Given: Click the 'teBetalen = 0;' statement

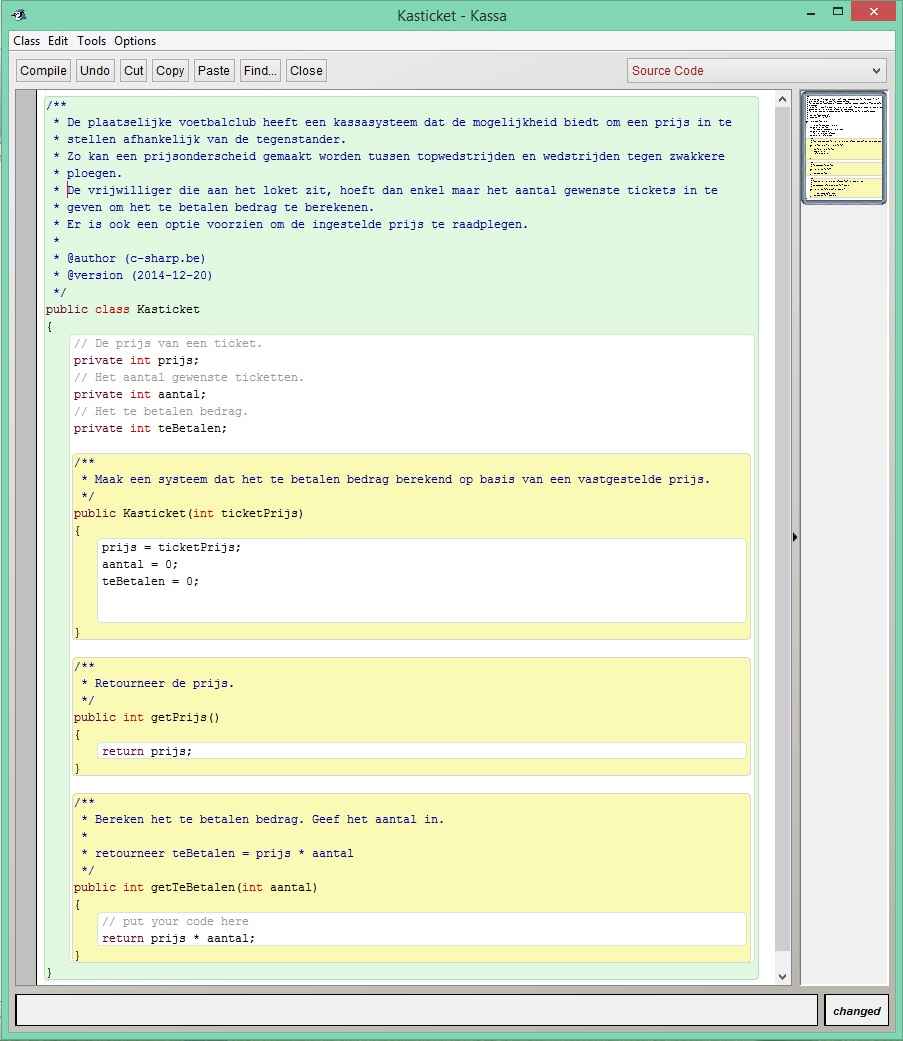Looking at the screenshot, I should [x=151, y=581].
